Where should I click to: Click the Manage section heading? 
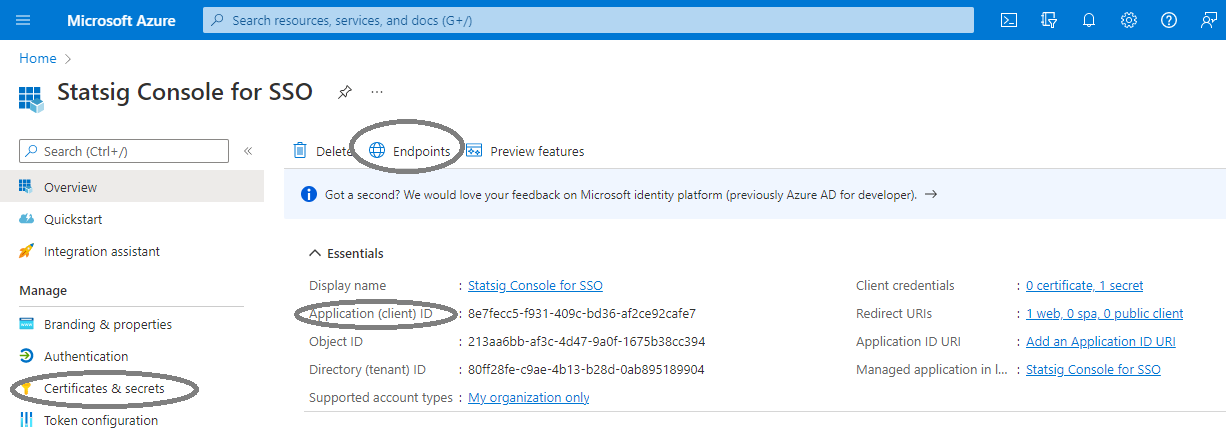point(43,291)
